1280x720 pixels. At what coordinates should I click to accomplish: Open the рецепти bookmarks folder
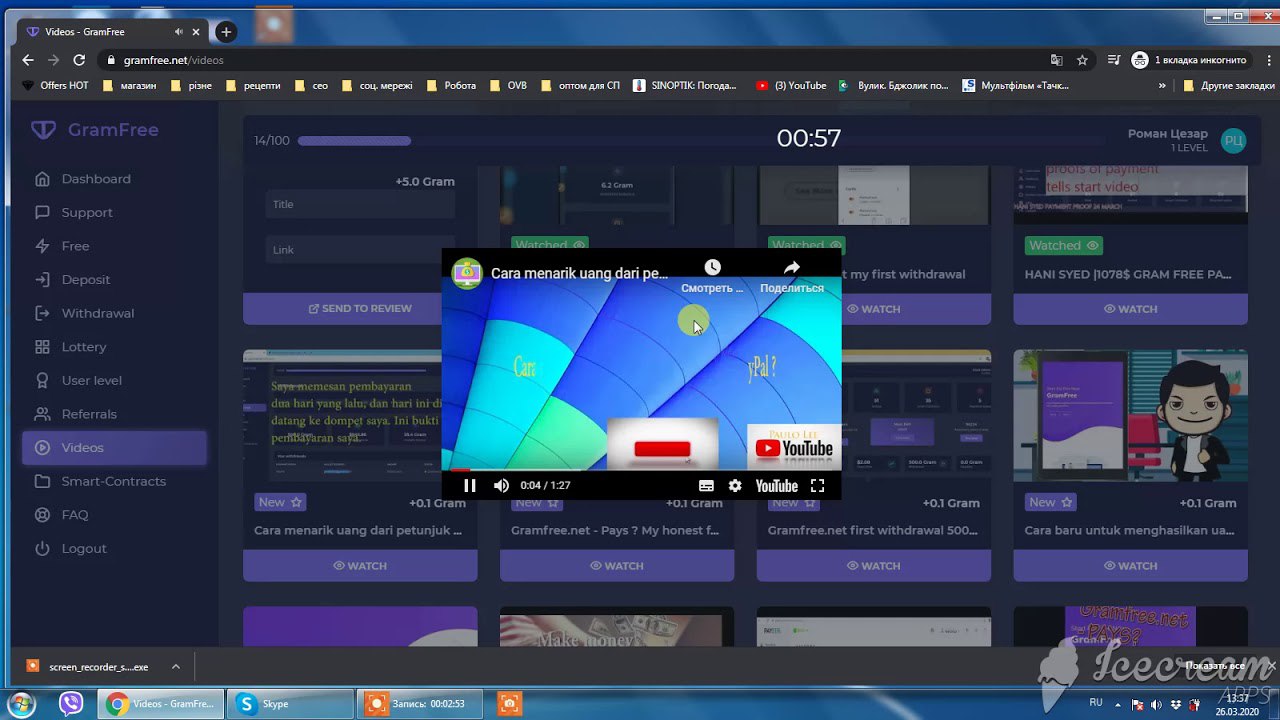coord(254,86)
